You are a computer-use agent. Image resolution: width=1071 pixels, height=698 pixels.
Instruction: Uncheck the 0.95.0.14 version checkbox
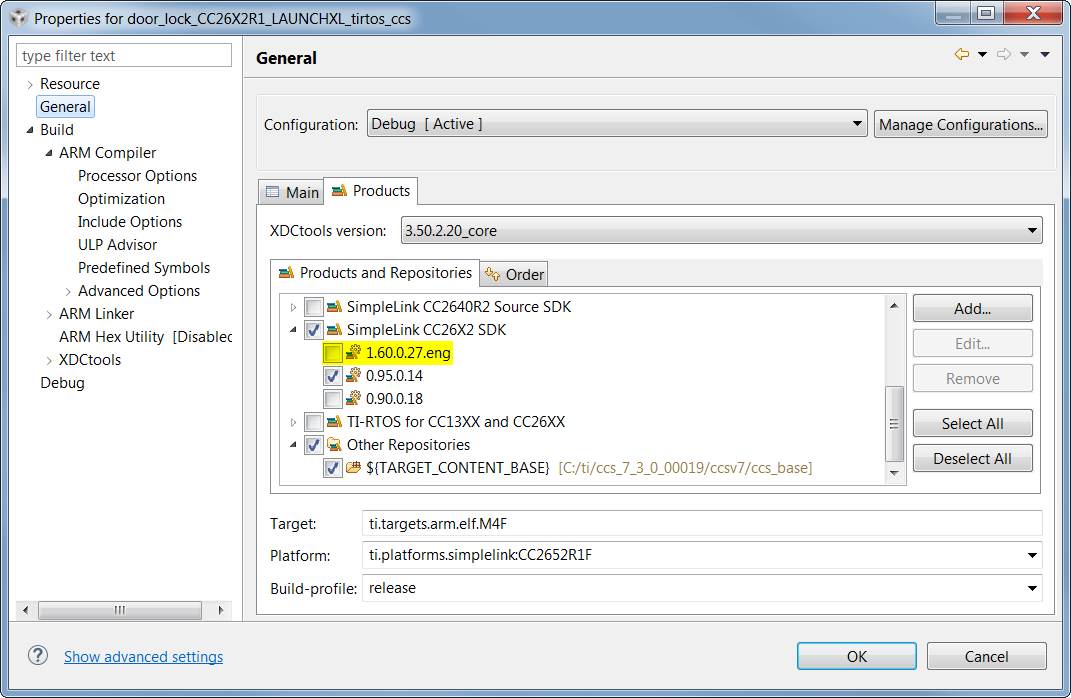click(x=333, y=376)
